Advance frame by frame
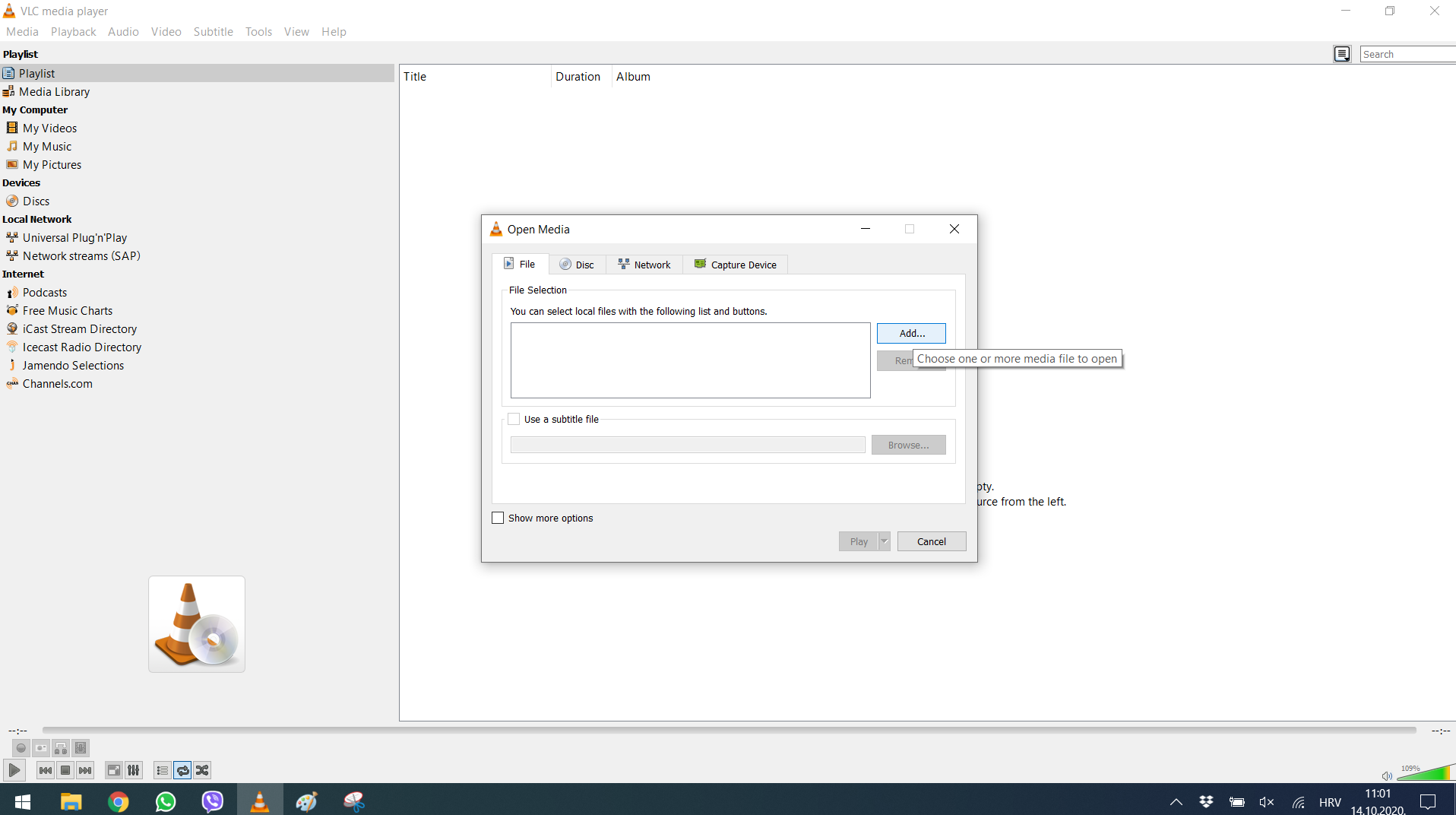This screenshot has height=815, width=1456. tap(81, 748)
